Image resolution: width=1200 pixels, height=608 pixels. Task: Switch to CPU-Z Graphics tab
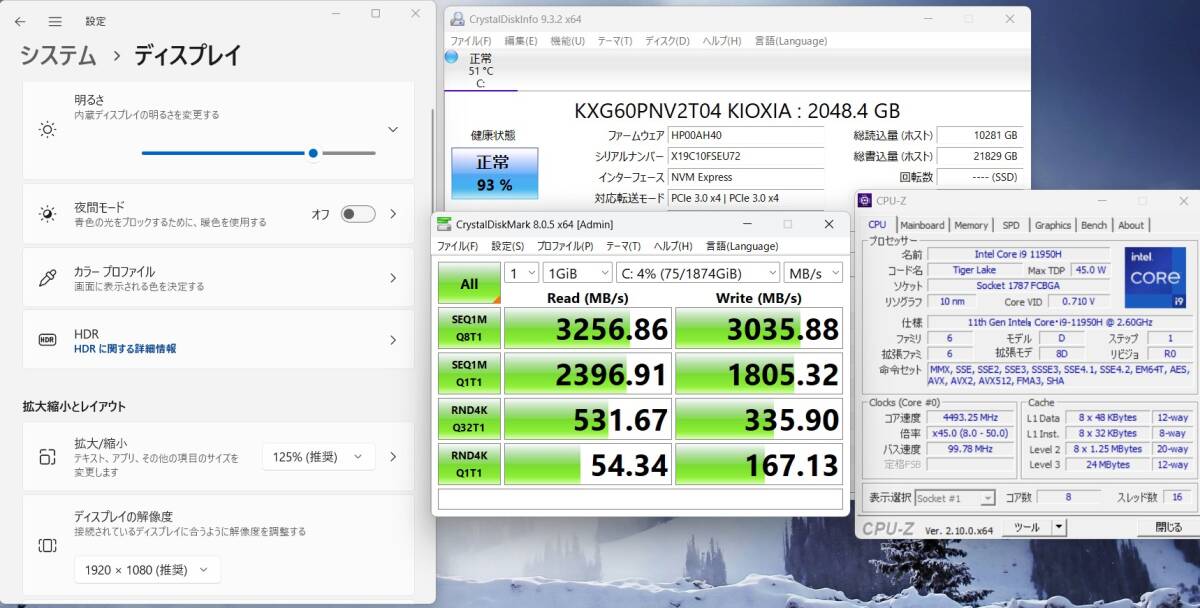click(1052, 225)
